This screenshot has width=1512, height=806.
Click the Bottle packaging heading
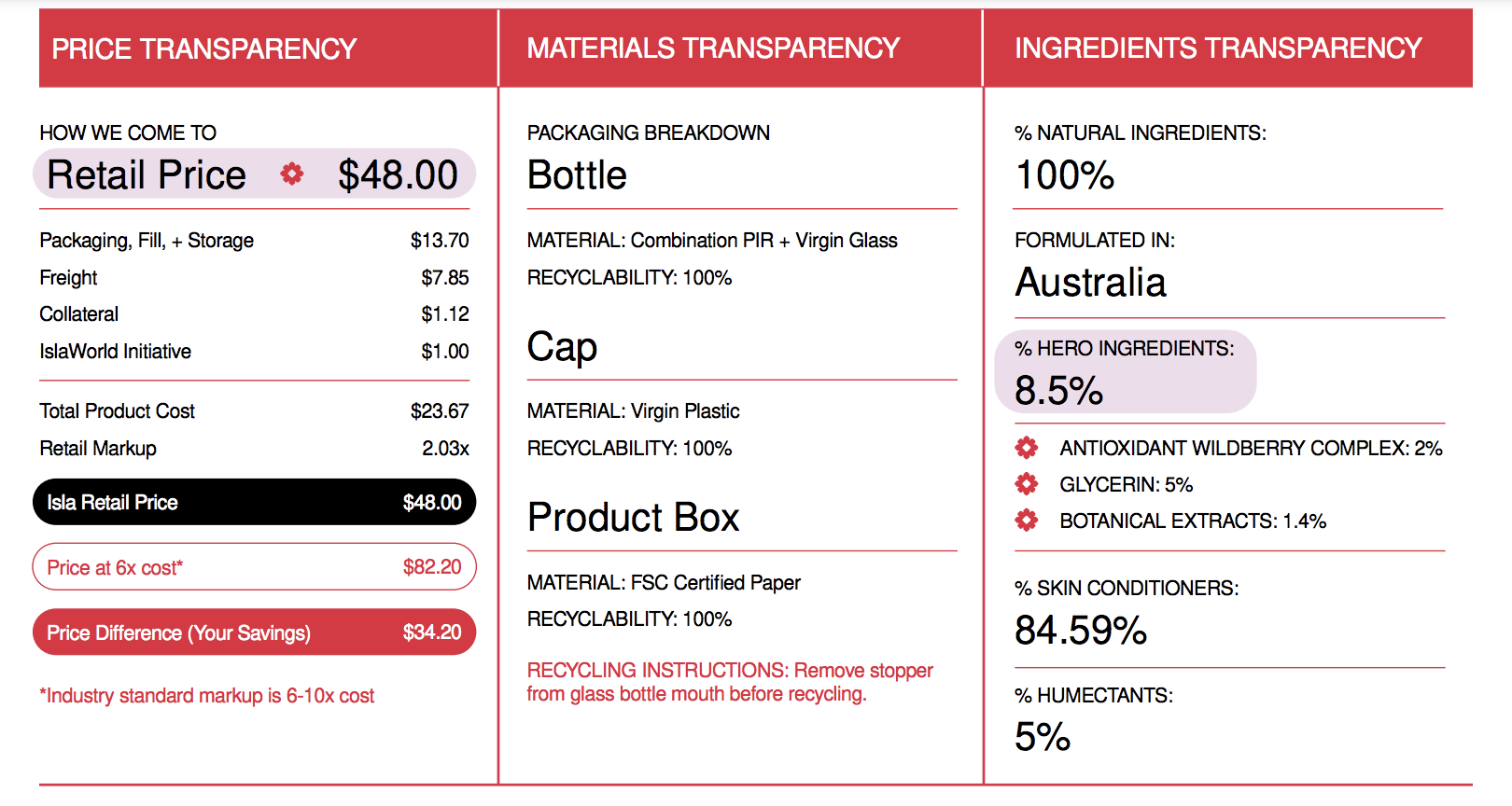tap(577, 175)
